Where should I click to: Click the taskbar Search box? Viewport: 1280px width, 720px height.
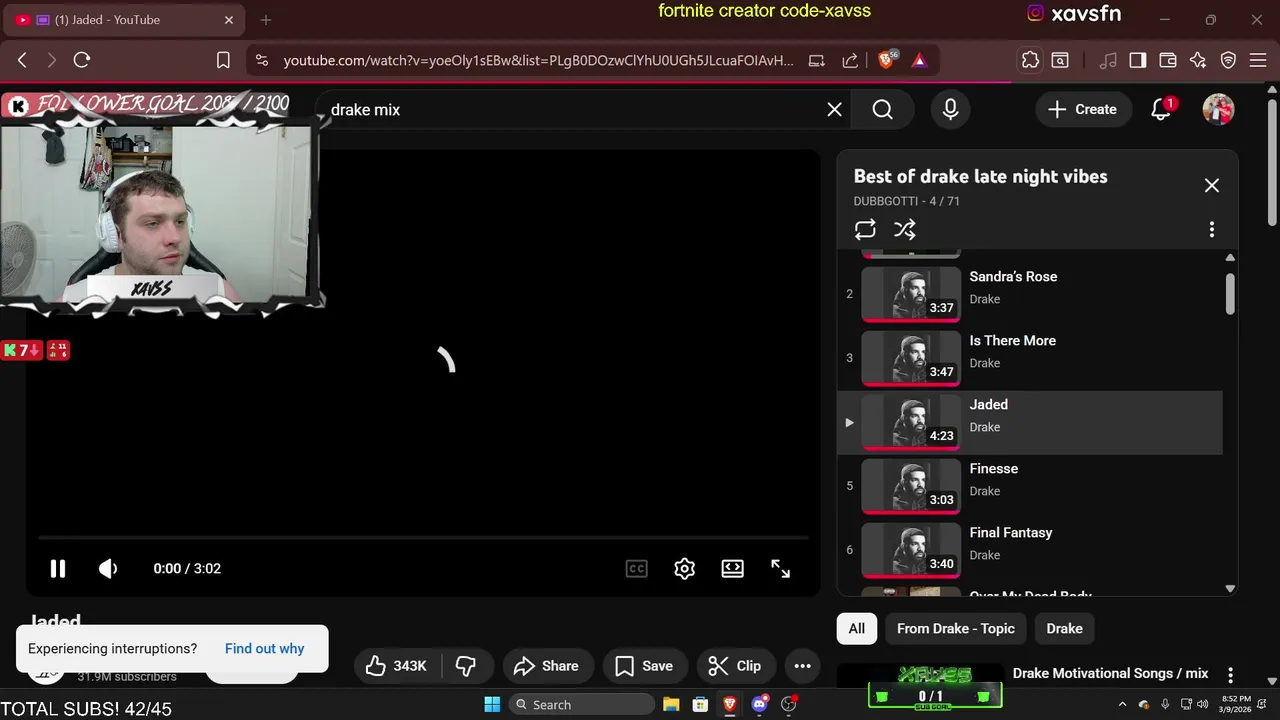click(x=580, y=704)
